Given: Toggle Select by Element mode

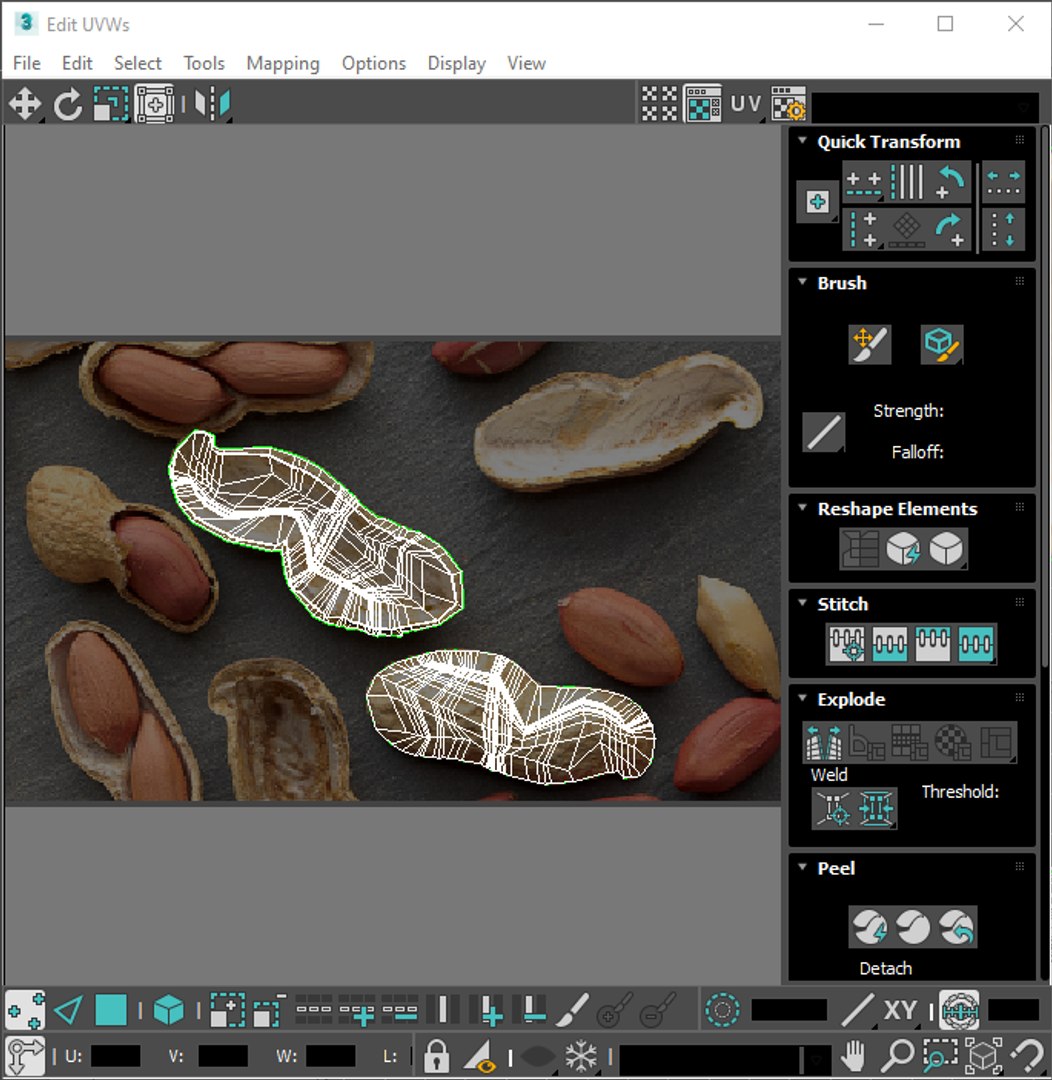Looking at the screenshot, I should tap(168, 1010).
